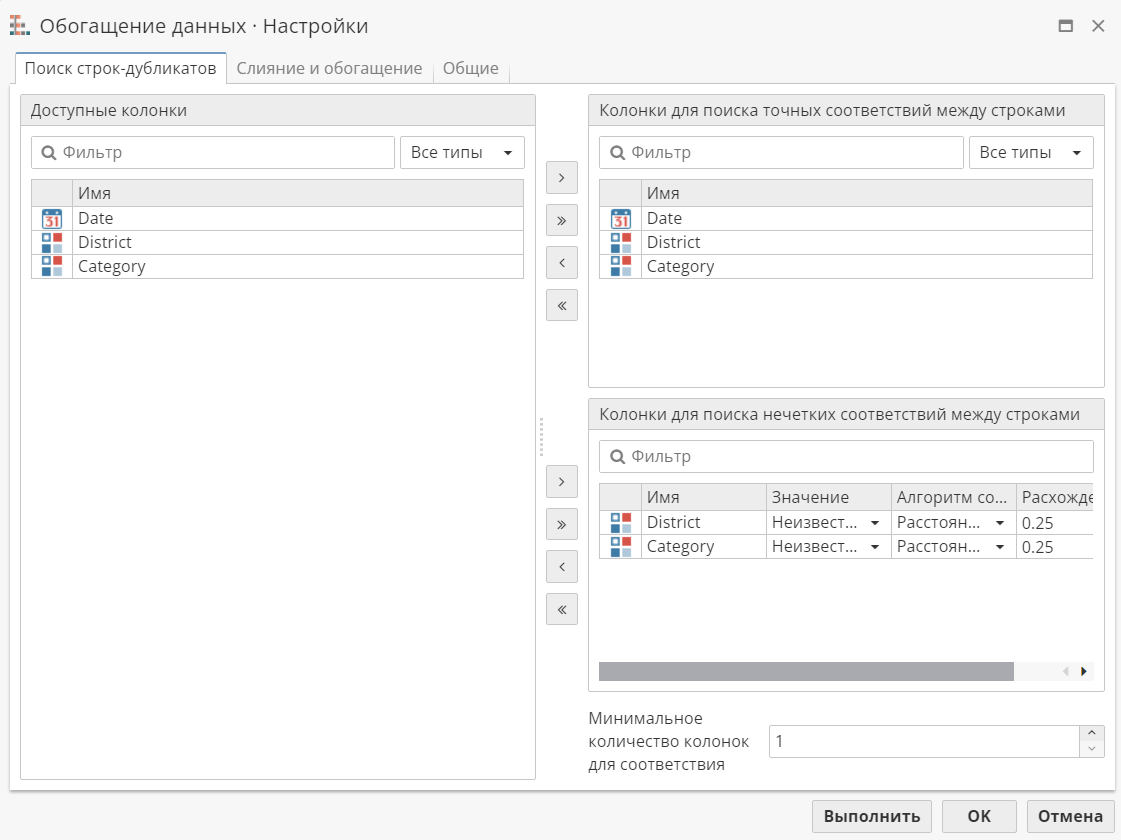Open the Общие tab
1121x840 pixels.
471,68
